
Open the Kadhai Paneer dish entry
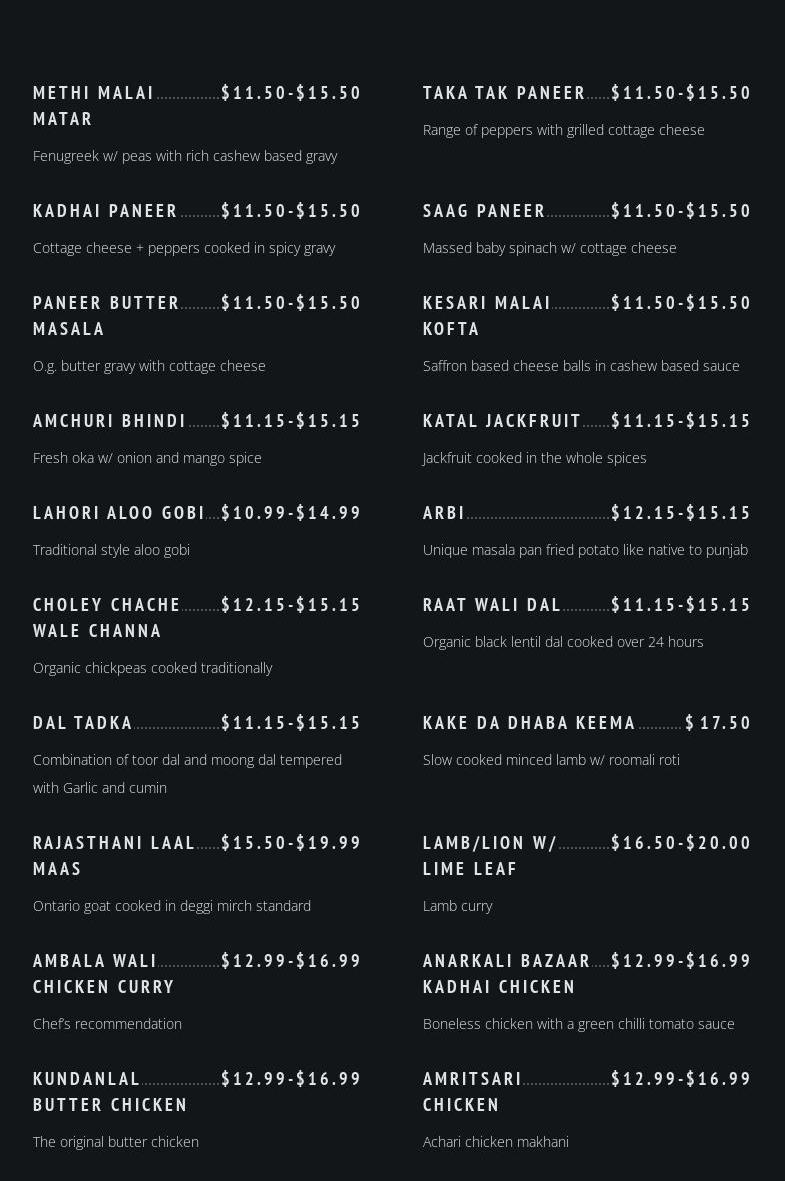coord(105,211)
